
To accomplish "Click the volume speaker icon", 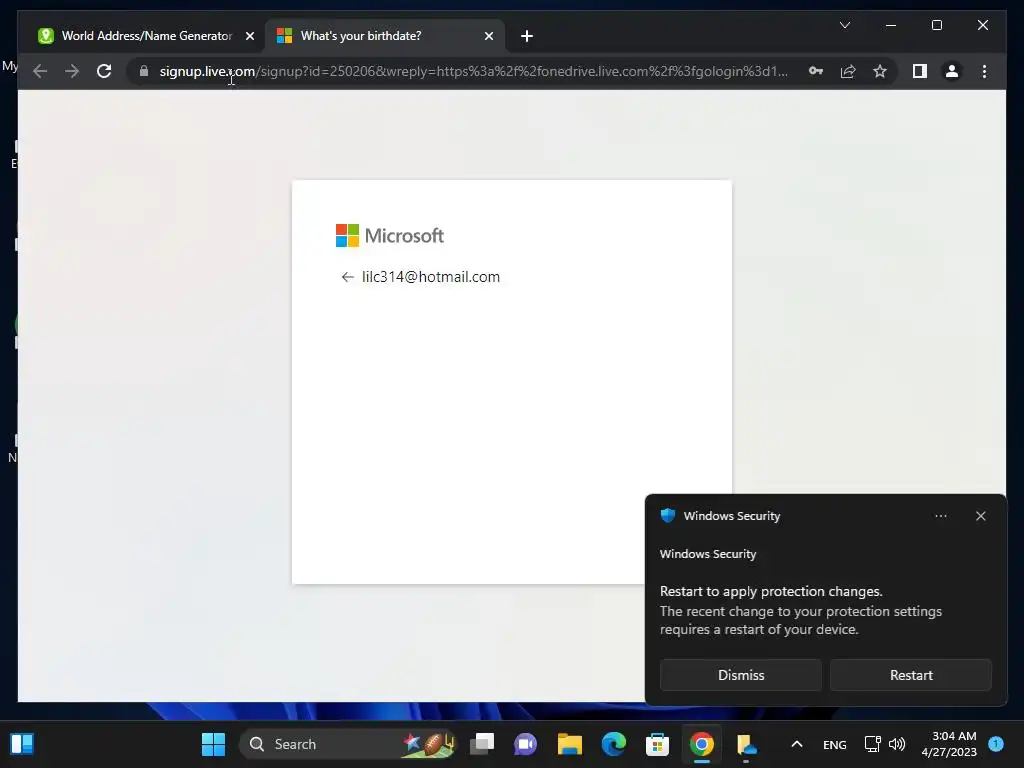I will pyautogui.click(x=897, y=744).
